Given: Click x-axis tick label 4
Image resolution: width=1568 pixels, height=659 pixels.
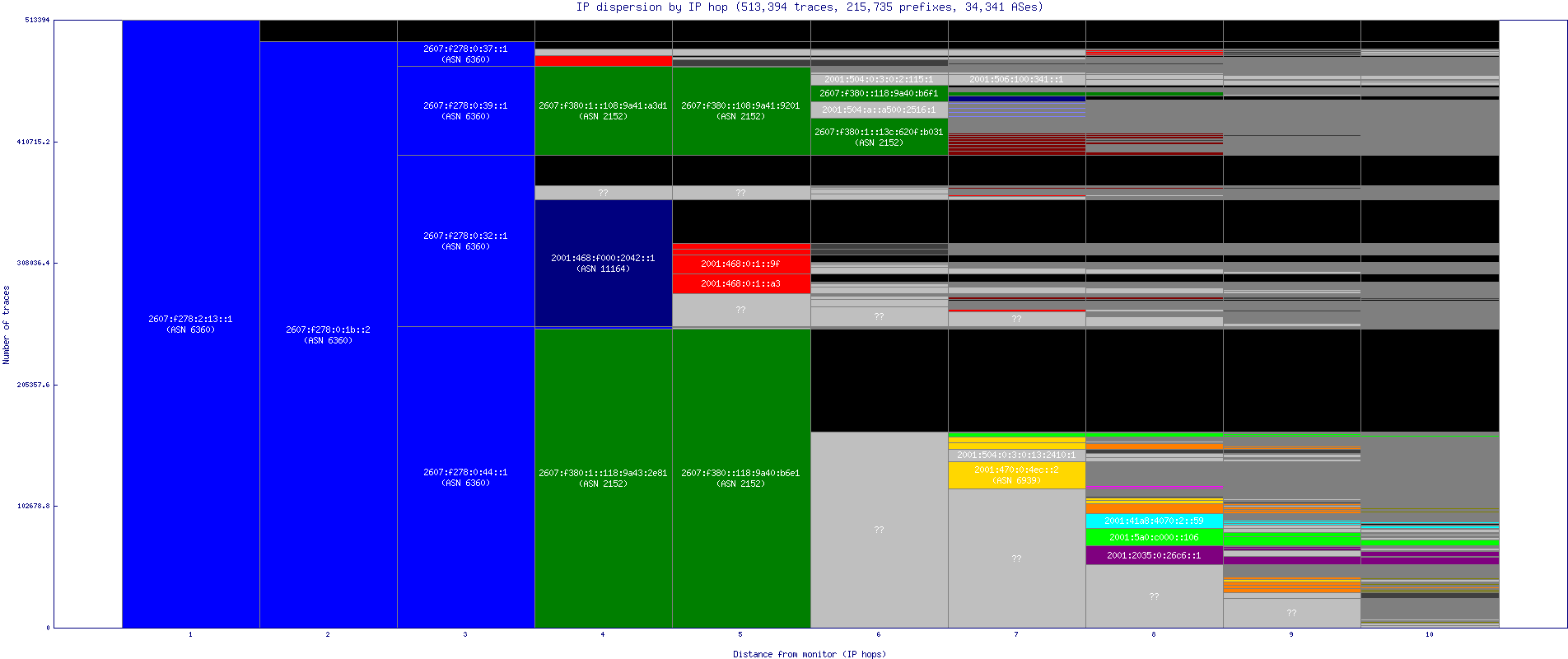Looking at the screenshot, I should (603, 634).
